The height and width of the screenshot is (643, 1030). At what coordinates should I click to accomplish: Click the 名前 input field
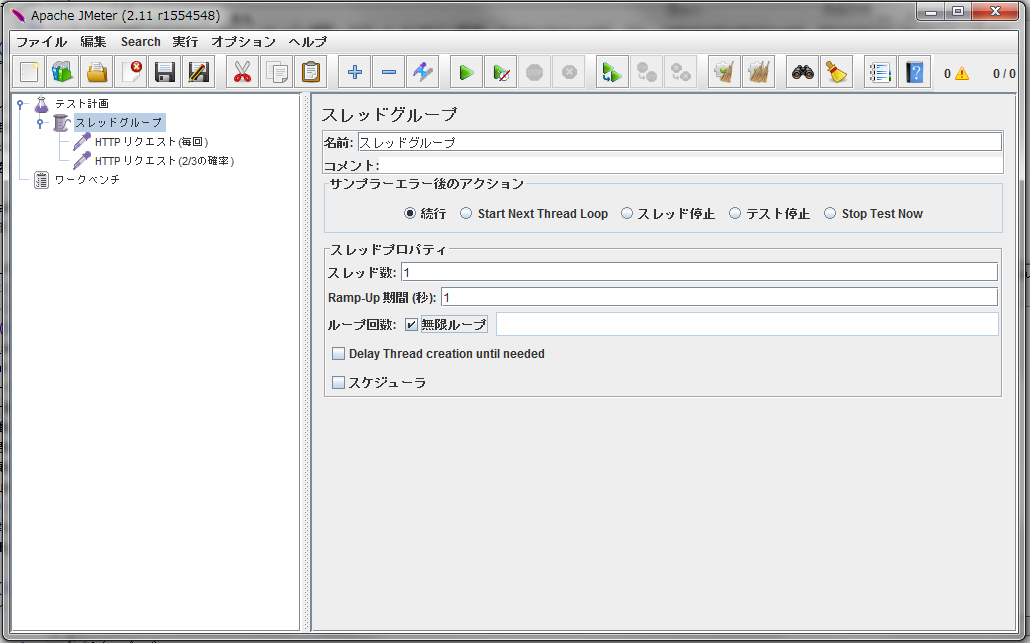(680, 142)
